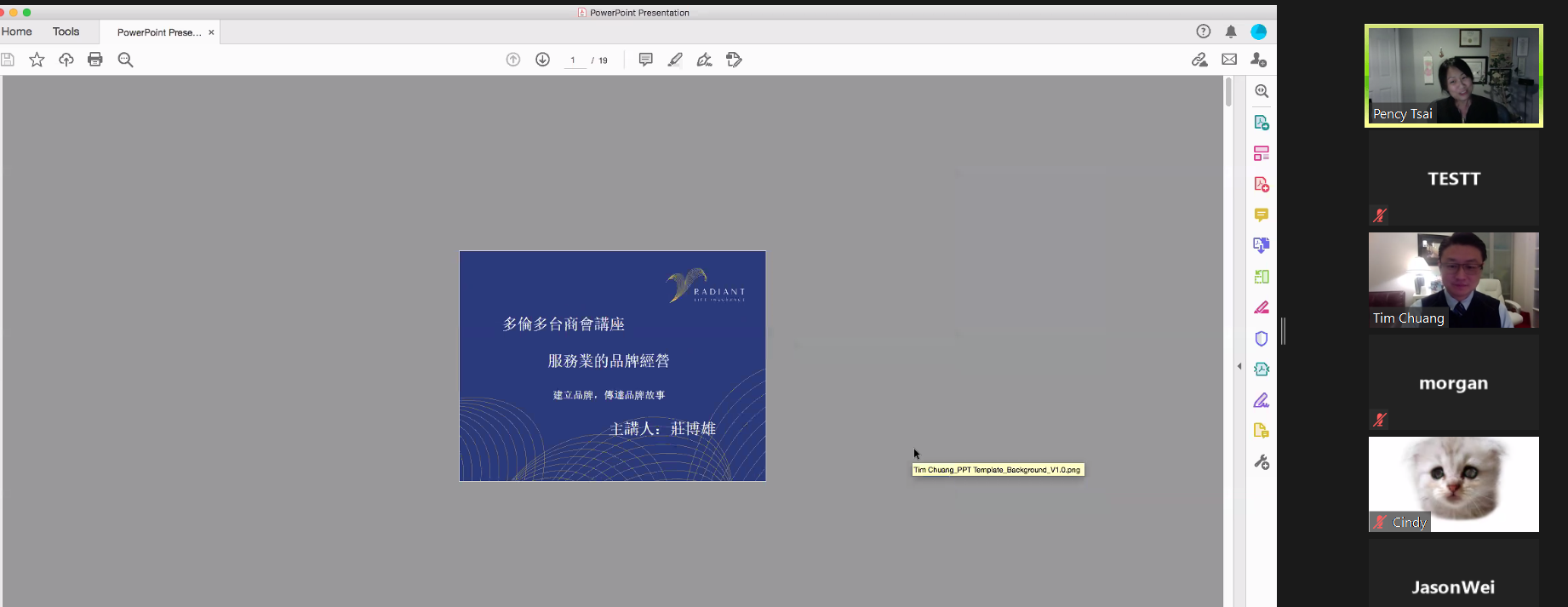1568x607 pixels.
Task: Click the page number input field
Action: (575, 60)
